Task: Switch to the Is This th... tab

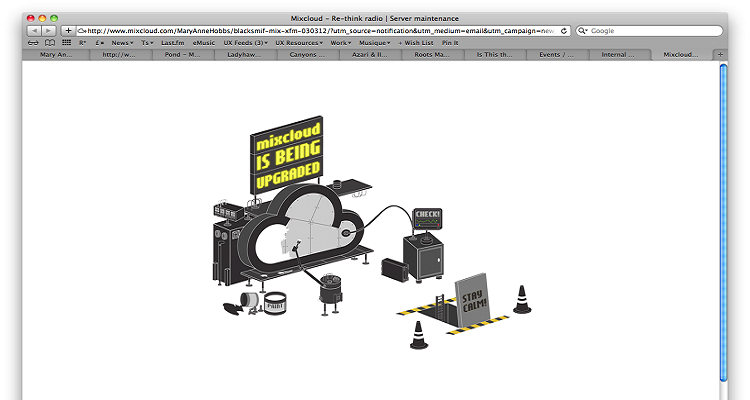Action: tap(494, 55)
